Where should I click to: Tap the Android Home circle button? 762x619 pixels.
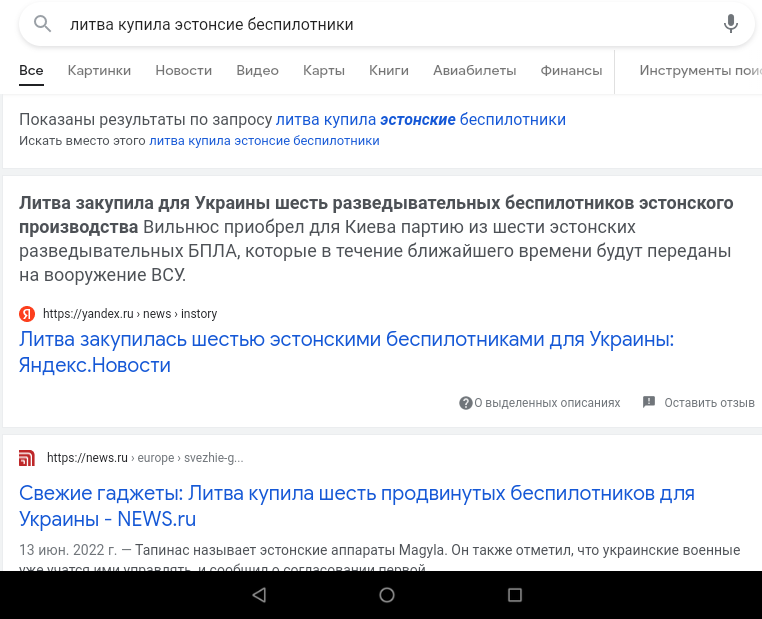click(387, 595)
